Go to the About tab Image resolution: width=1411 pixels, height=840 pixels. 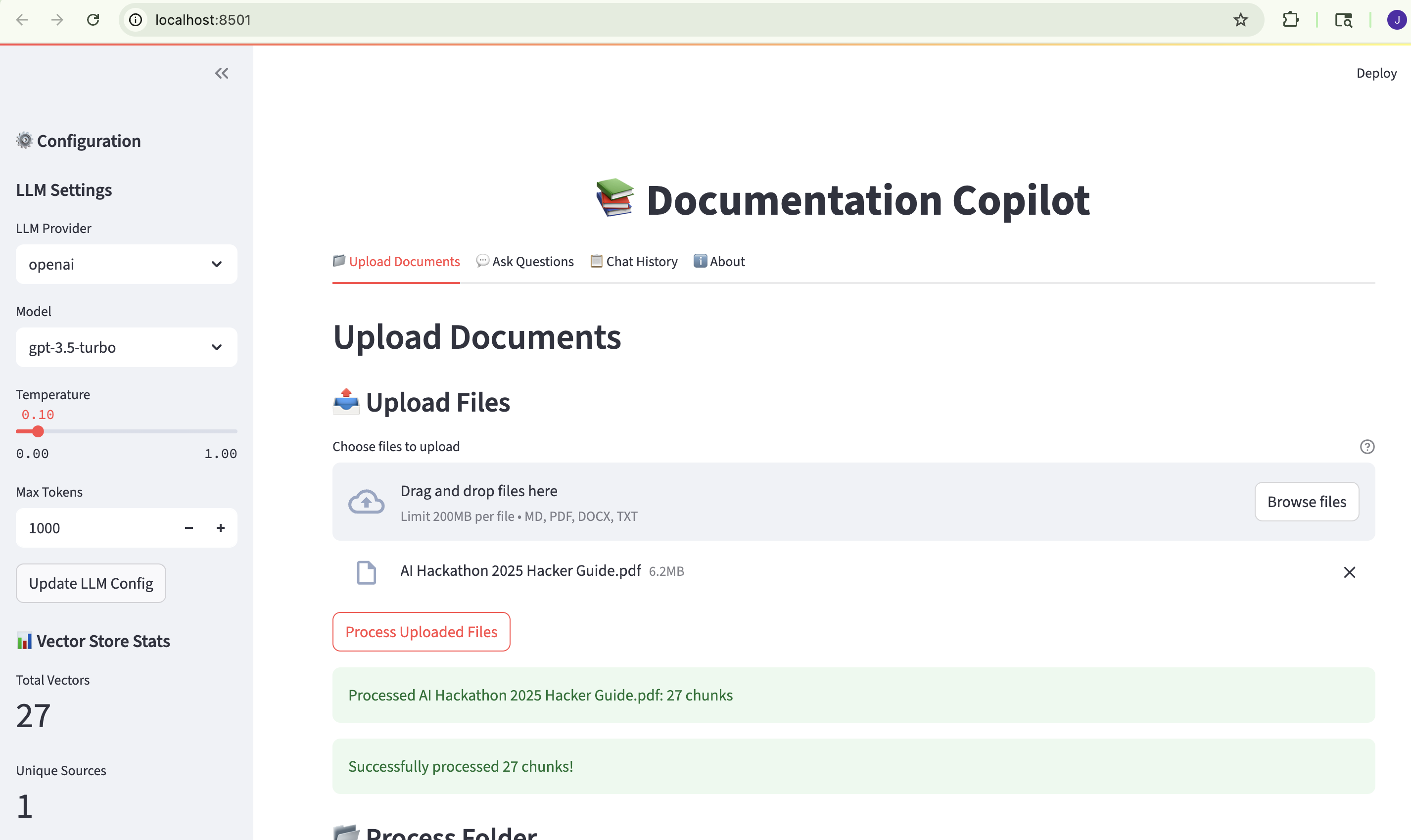719,262
